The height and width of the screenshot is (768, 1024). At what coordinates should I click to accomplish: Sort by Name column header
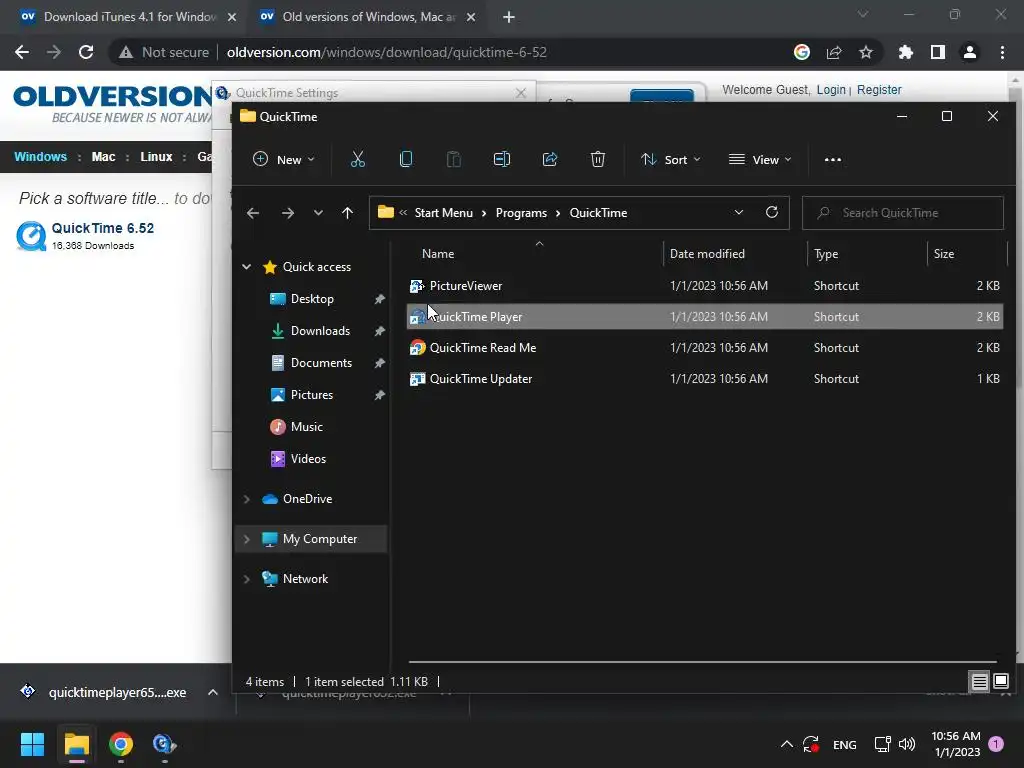click(x=438, y=253)
